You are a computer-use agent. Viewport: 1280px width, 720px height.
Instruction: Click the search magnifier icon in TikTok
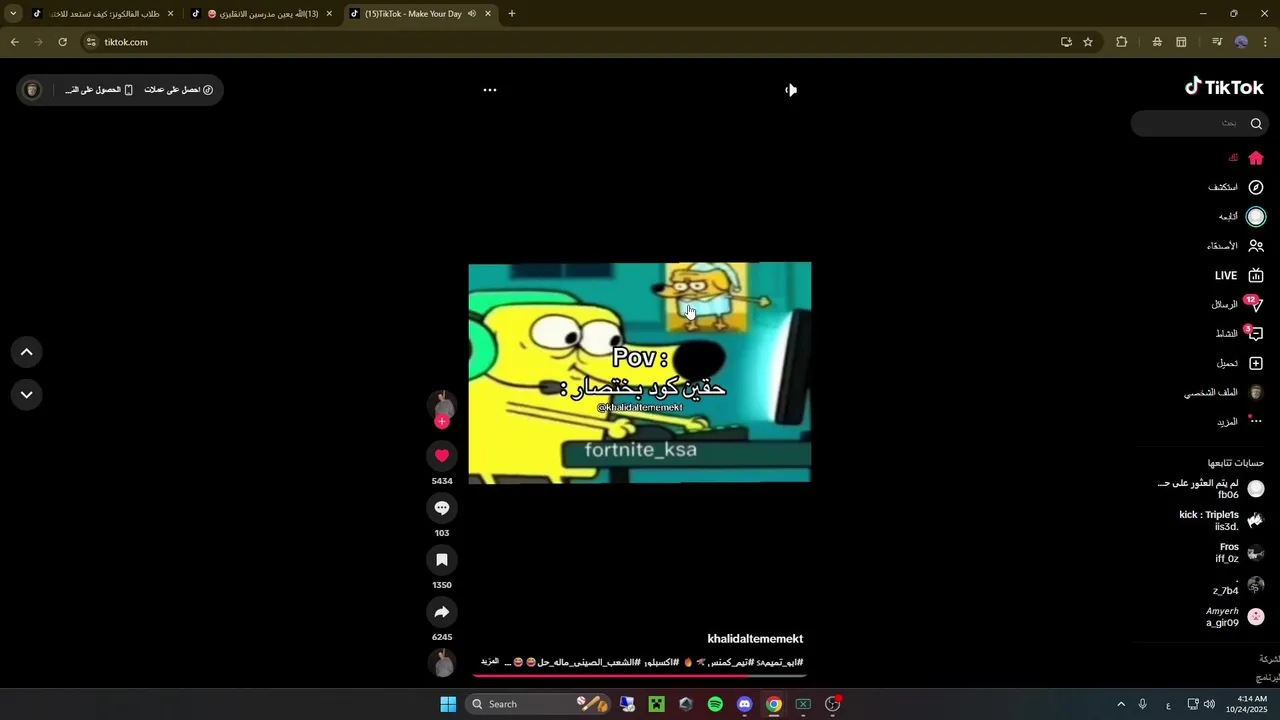1256,123
